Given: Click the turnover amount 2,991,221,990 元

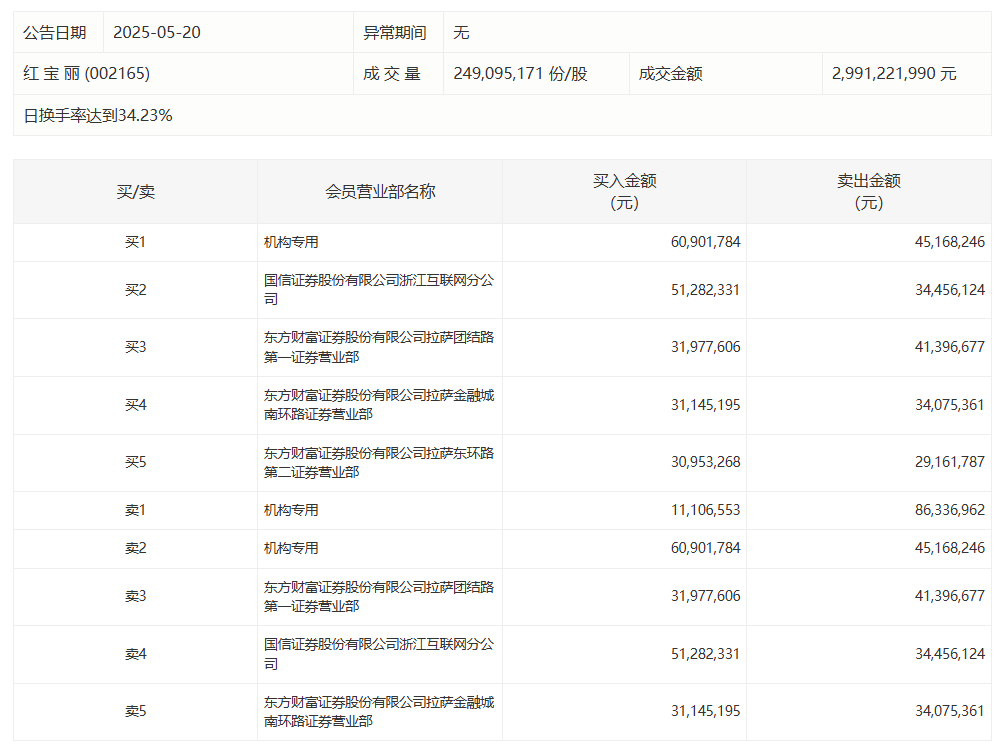Looking at the screenshot, I should click(894, 73).
